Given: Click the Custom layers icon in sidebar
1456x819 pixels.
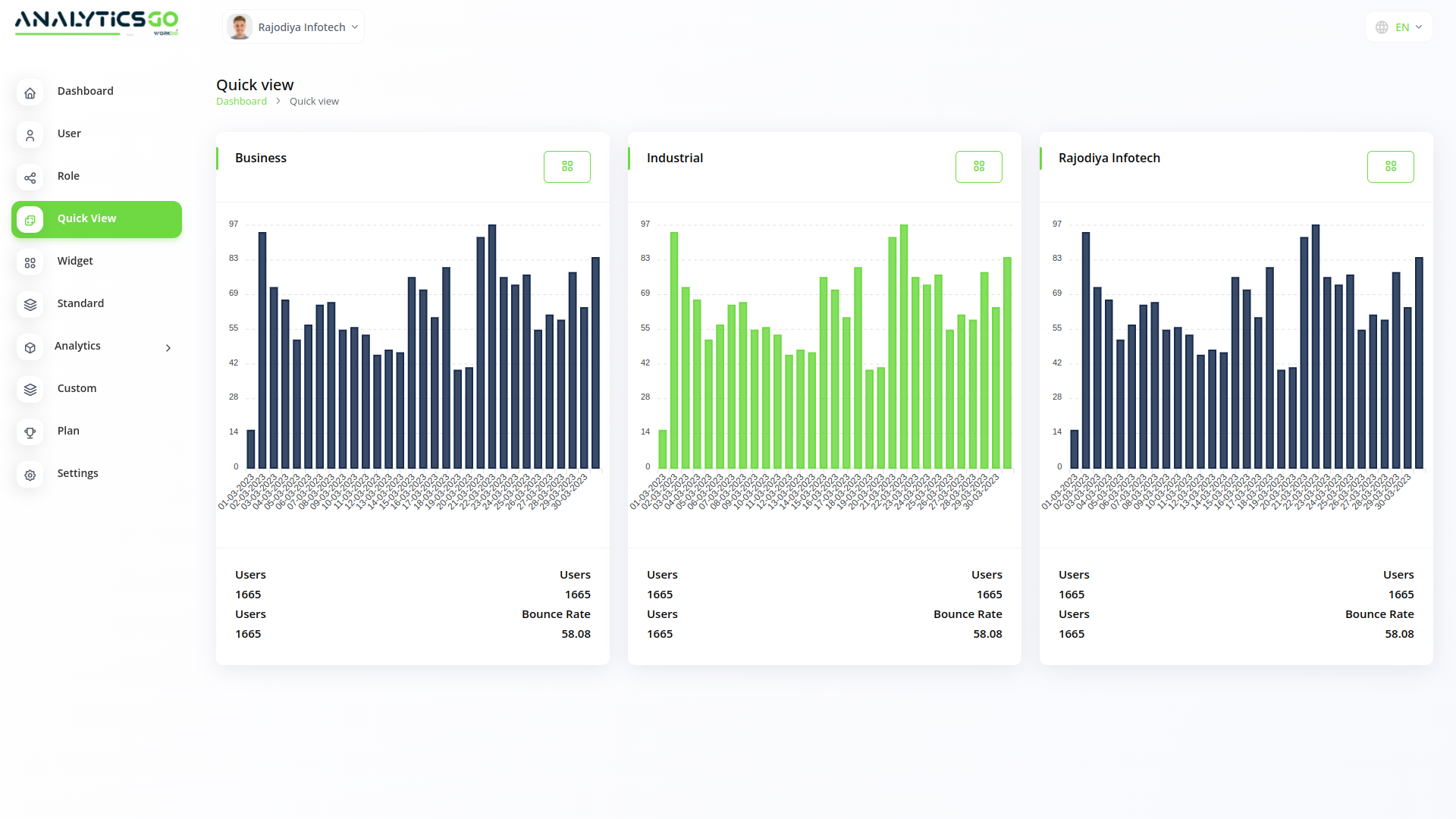Looking at the screenshot, I should (x=30, y=390).
